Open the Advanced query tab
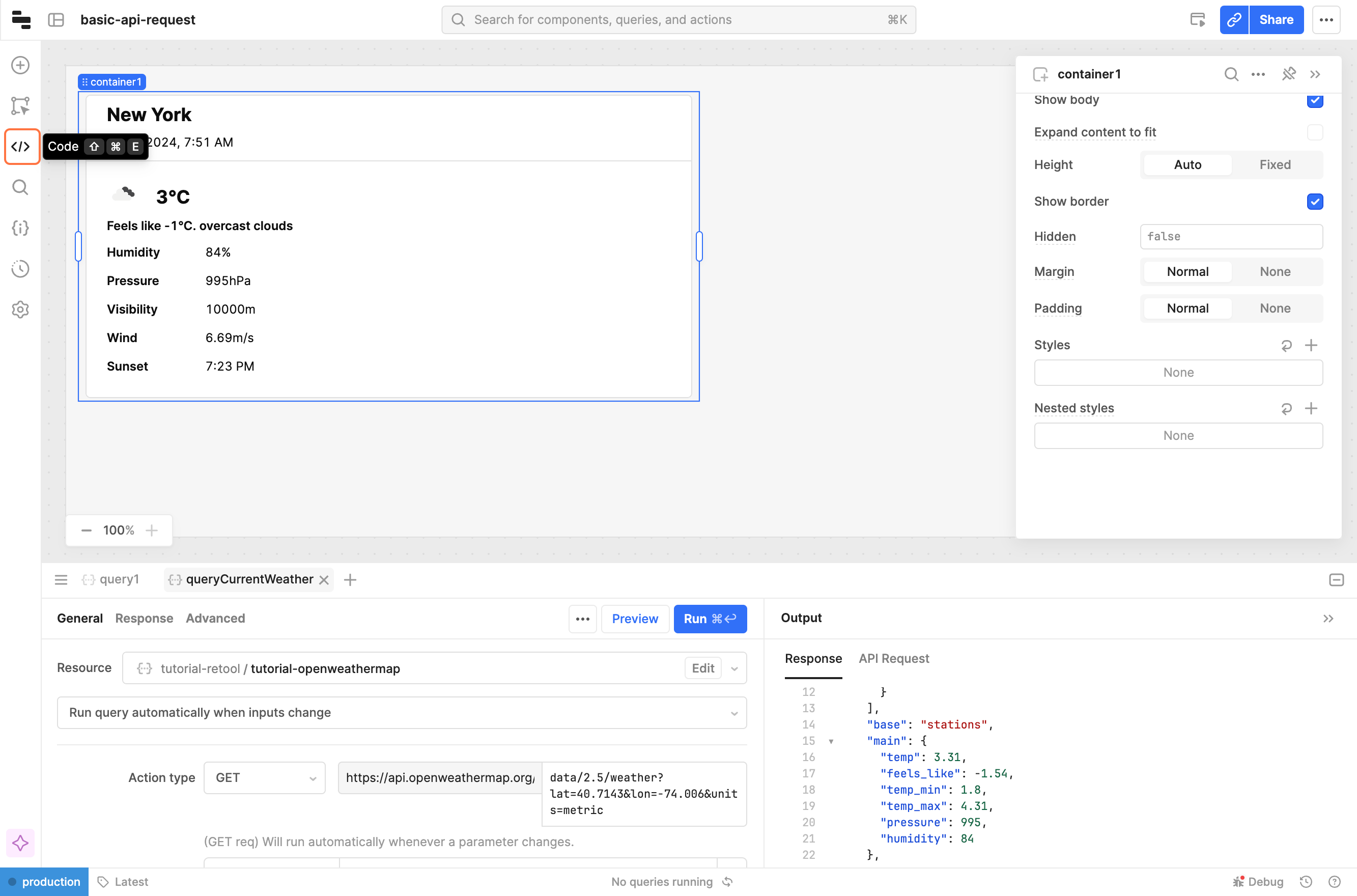Image resolution: width=1357 pixels, height=896 pixels. coord(215,618)
